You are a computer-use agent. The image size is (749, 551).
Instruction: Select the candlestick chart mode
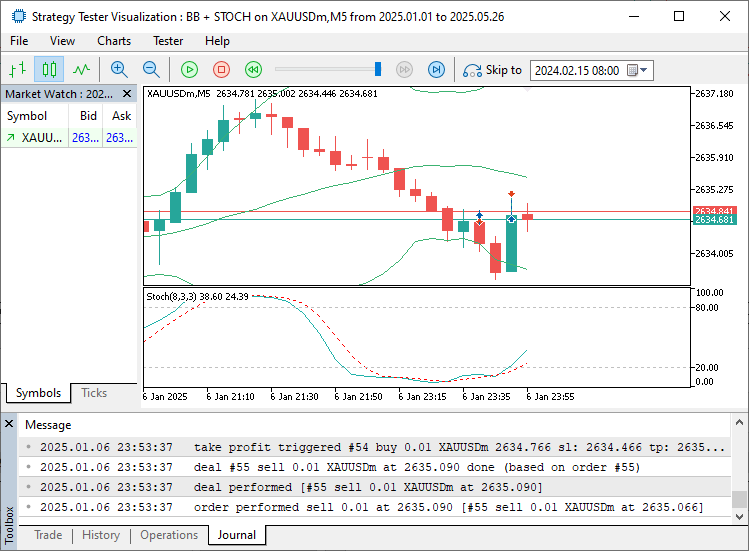pyautogui.click(x=49, y=69)
